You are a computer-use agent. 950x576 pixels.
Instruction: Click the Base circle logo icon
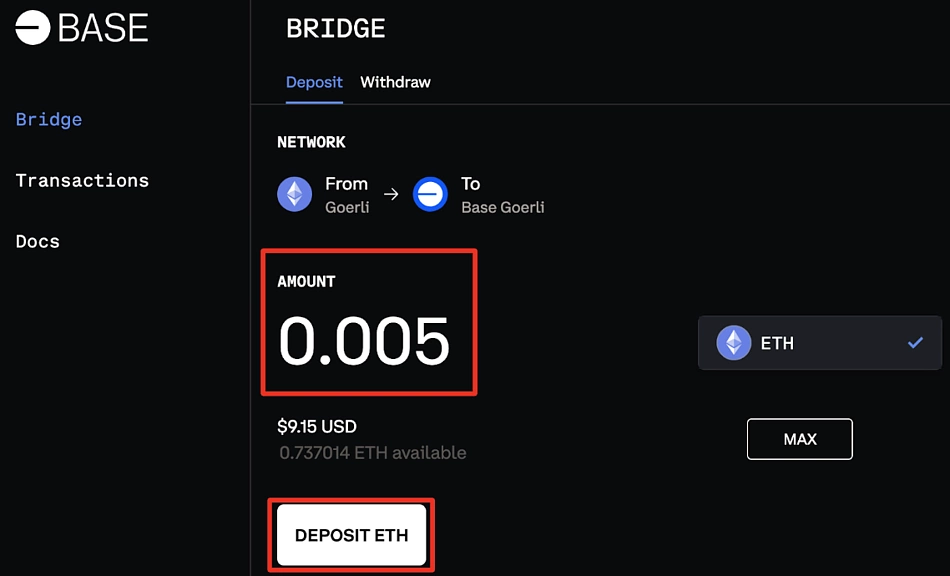[33, 28]
